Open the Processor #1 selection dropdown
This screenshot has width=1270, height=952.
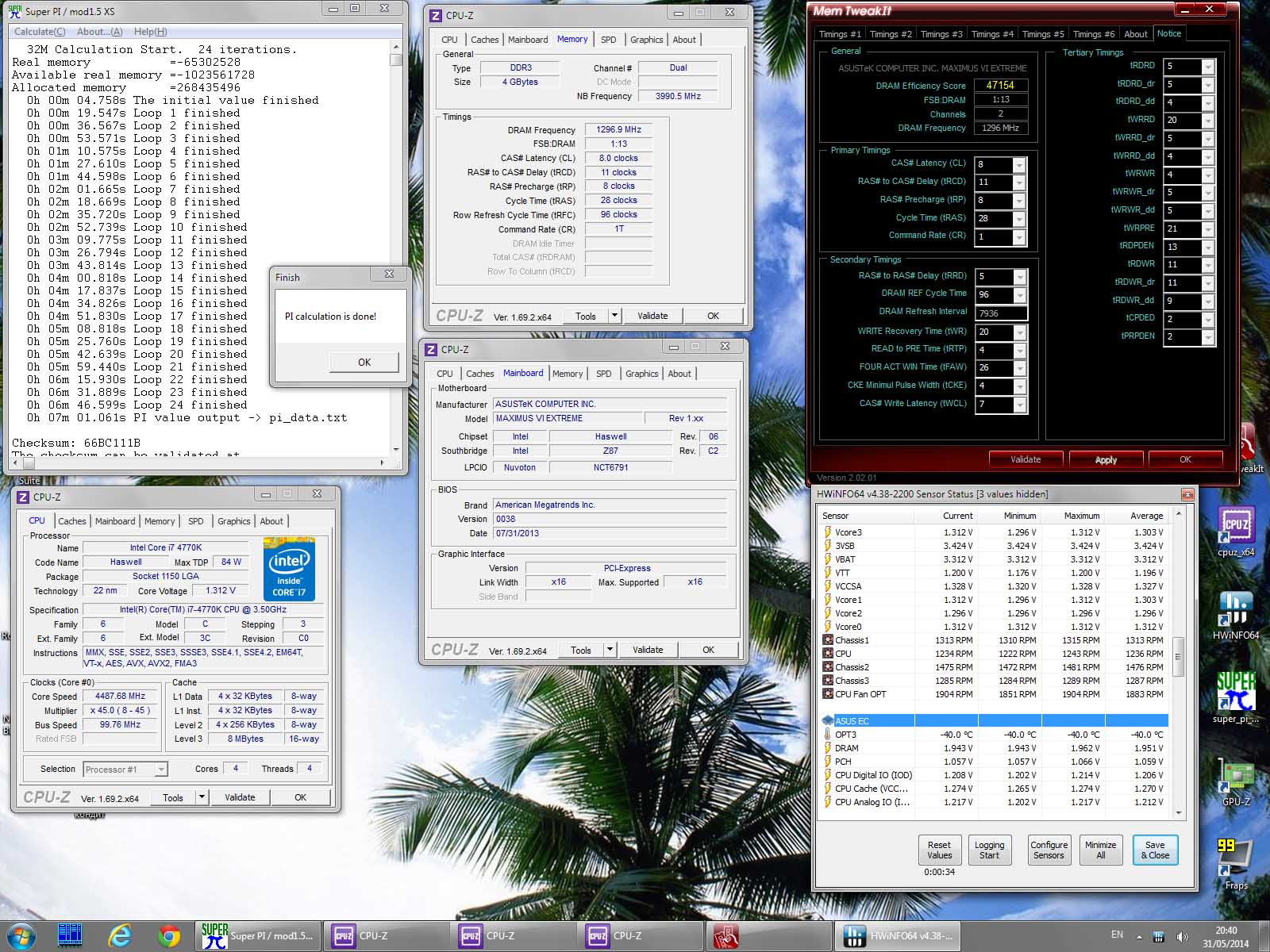coord(161,769)
